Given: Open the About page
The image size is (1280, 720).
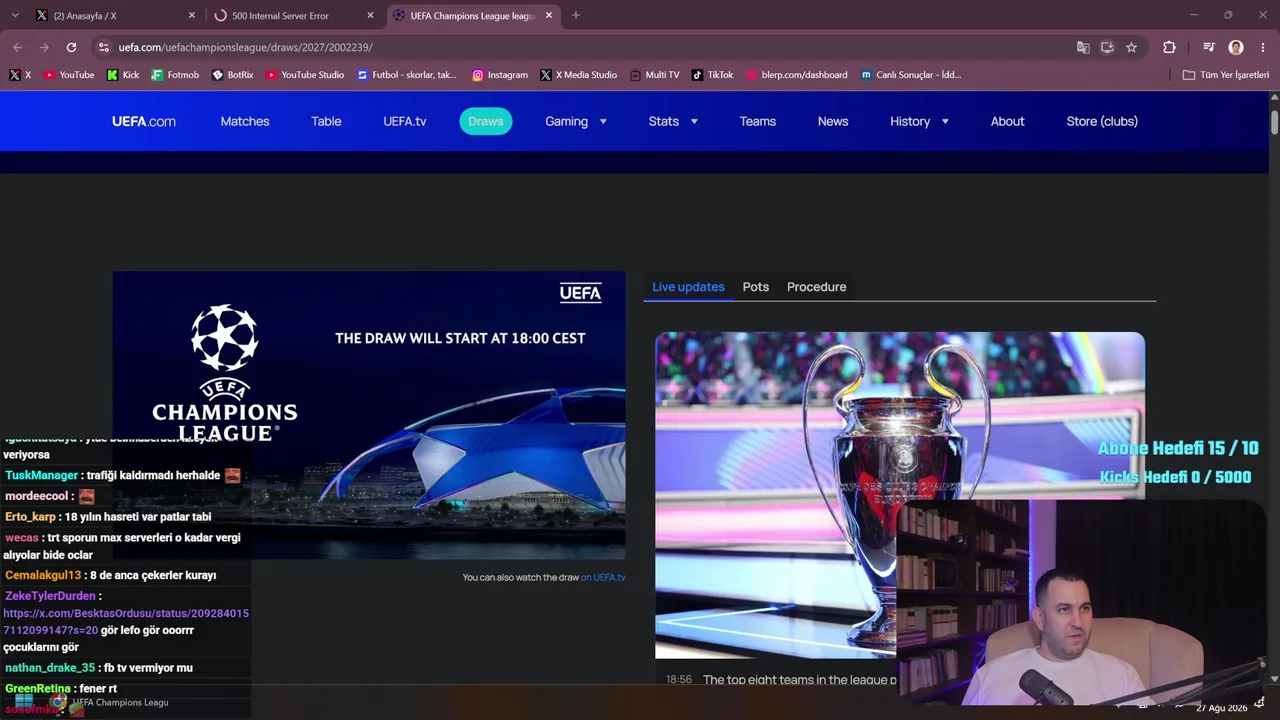Looking at the screenshot, I should point(1007,121).
